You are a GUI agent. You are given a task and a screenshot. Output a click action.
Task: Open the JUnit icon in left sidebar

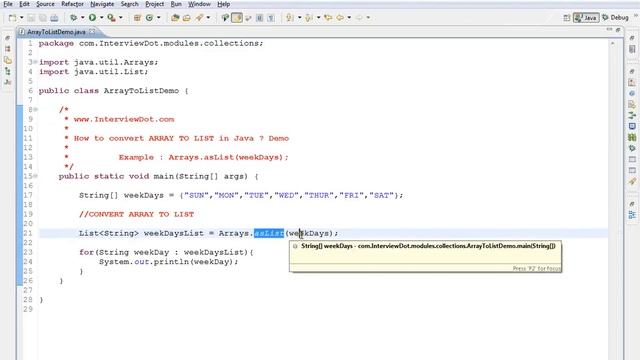tap(8, 82)
